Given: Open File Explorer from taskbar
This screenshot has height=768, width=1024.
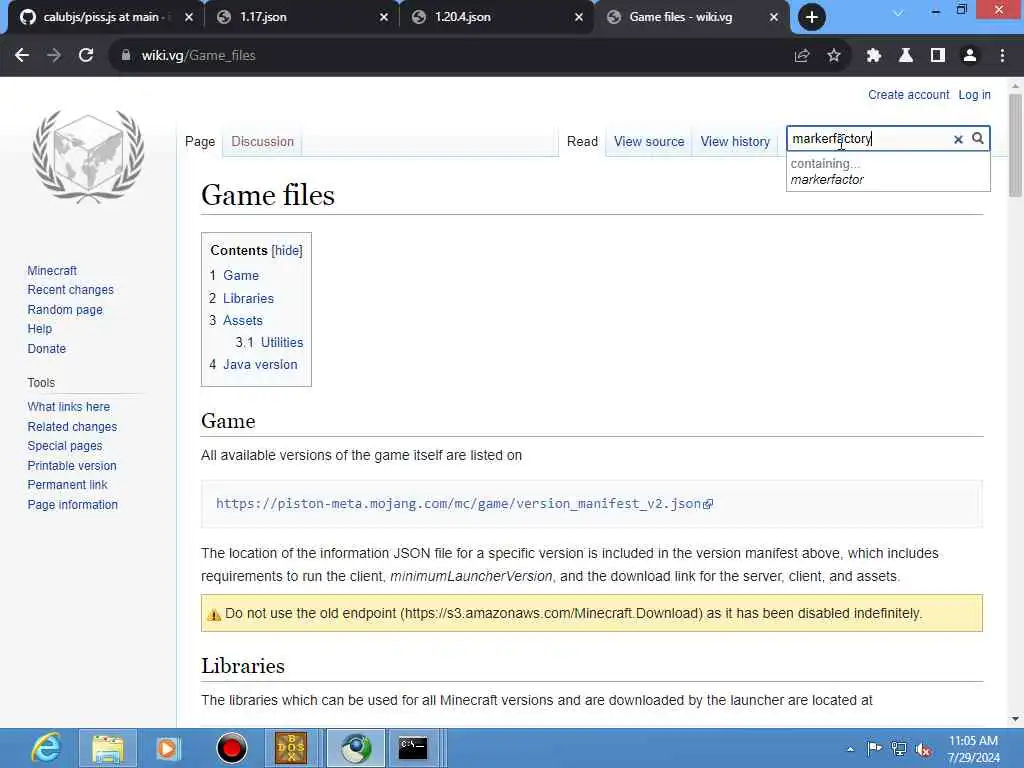Looking at the screenshot, I should [108, 748].
